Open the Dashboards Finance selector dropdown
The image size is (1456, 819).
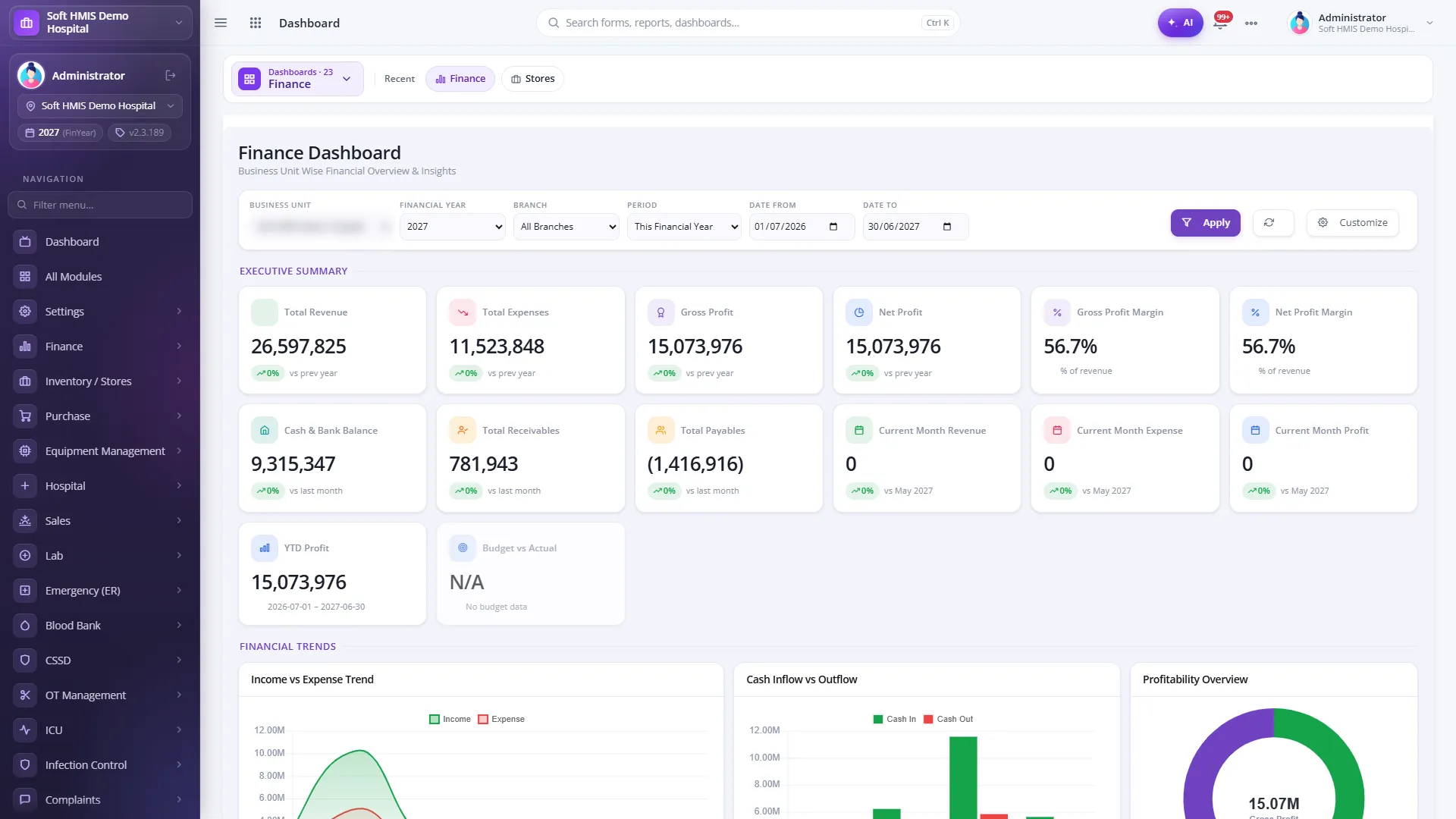[x=297, y=79]
